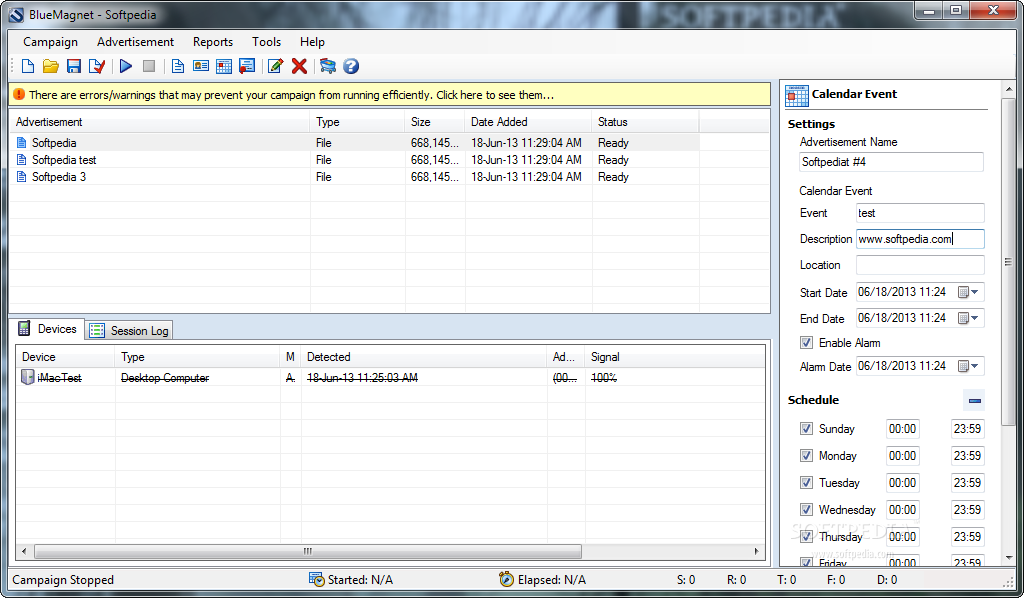
Task: Click the shopping cart purchase icon
Action: point(328,66)
